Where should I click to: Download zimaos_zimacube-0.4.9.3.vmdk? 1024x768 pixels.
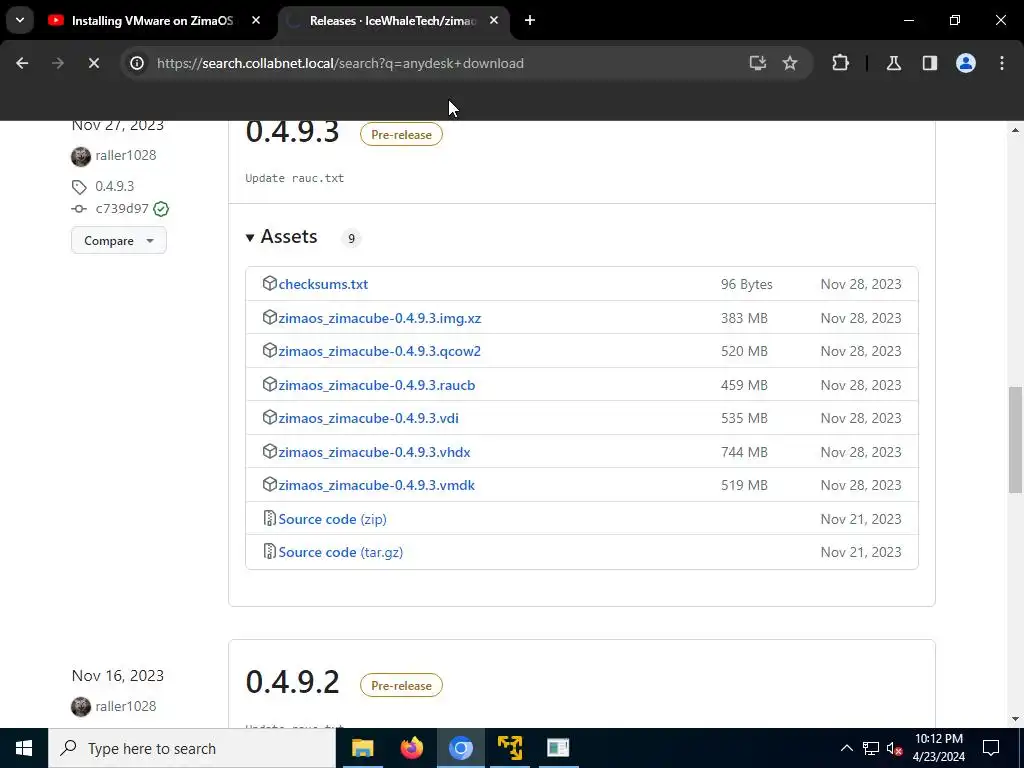(x=377, y=485)
